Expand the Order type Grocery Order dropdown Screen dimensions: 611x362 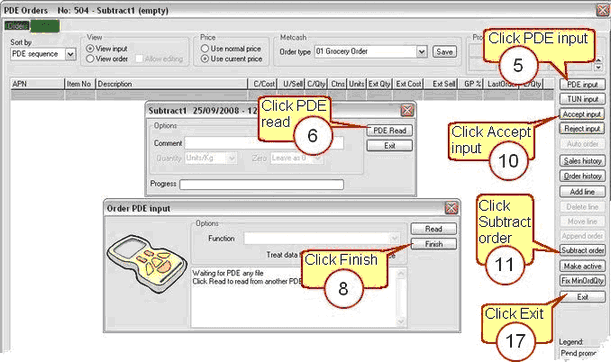(421, 51)
